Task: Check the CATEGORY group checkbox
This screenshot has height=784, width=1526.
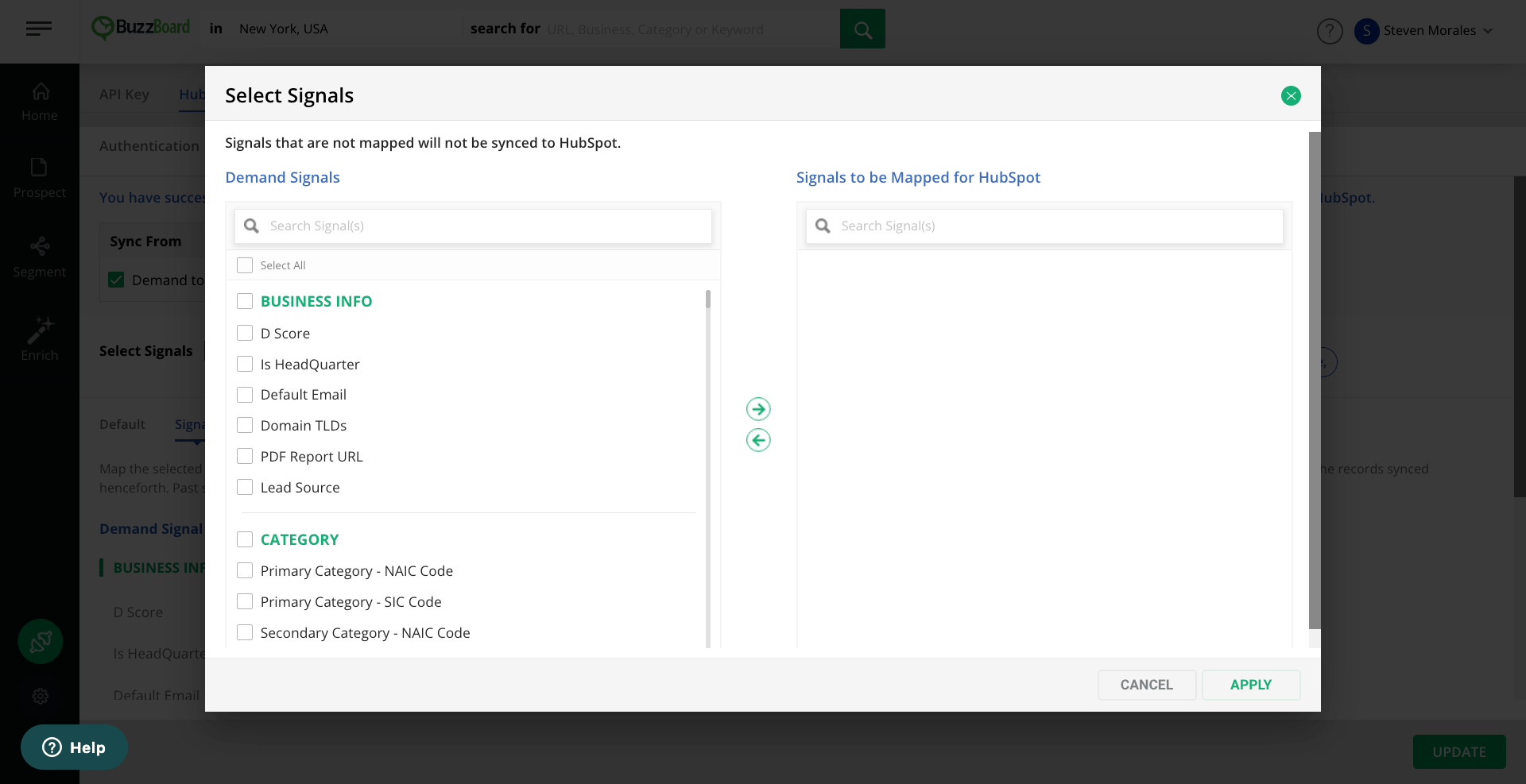Action: (x=245, y=539)
